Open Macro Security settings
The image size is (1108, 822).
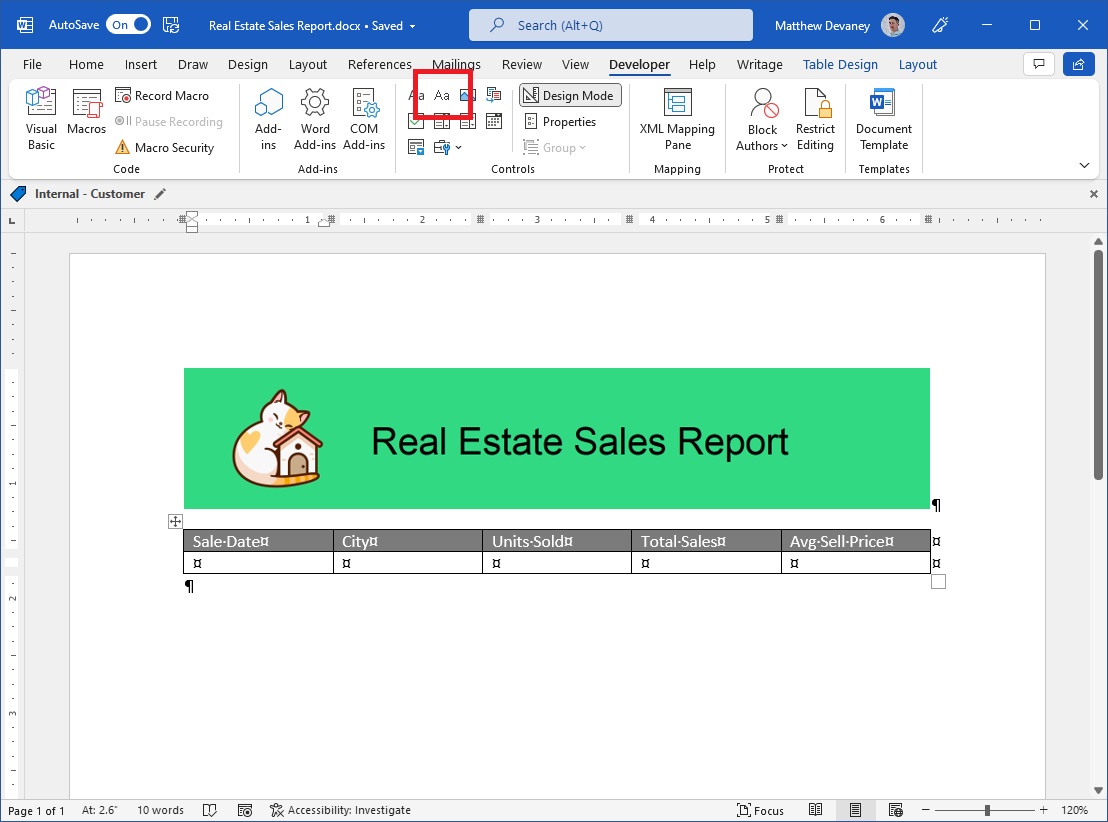(x=167, y=147)
